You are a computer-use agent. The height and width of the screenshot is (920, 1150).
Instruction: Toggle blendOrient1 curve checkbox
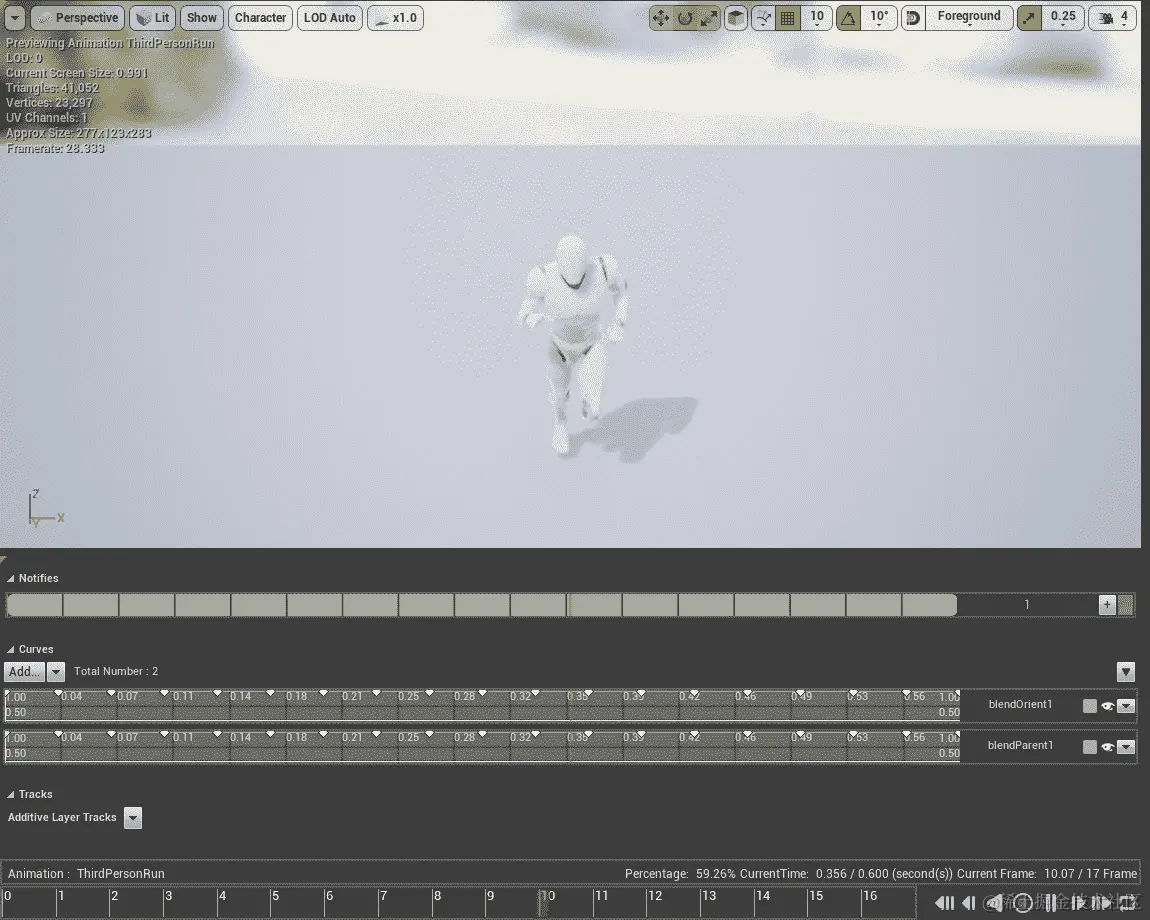(1090, 706)
